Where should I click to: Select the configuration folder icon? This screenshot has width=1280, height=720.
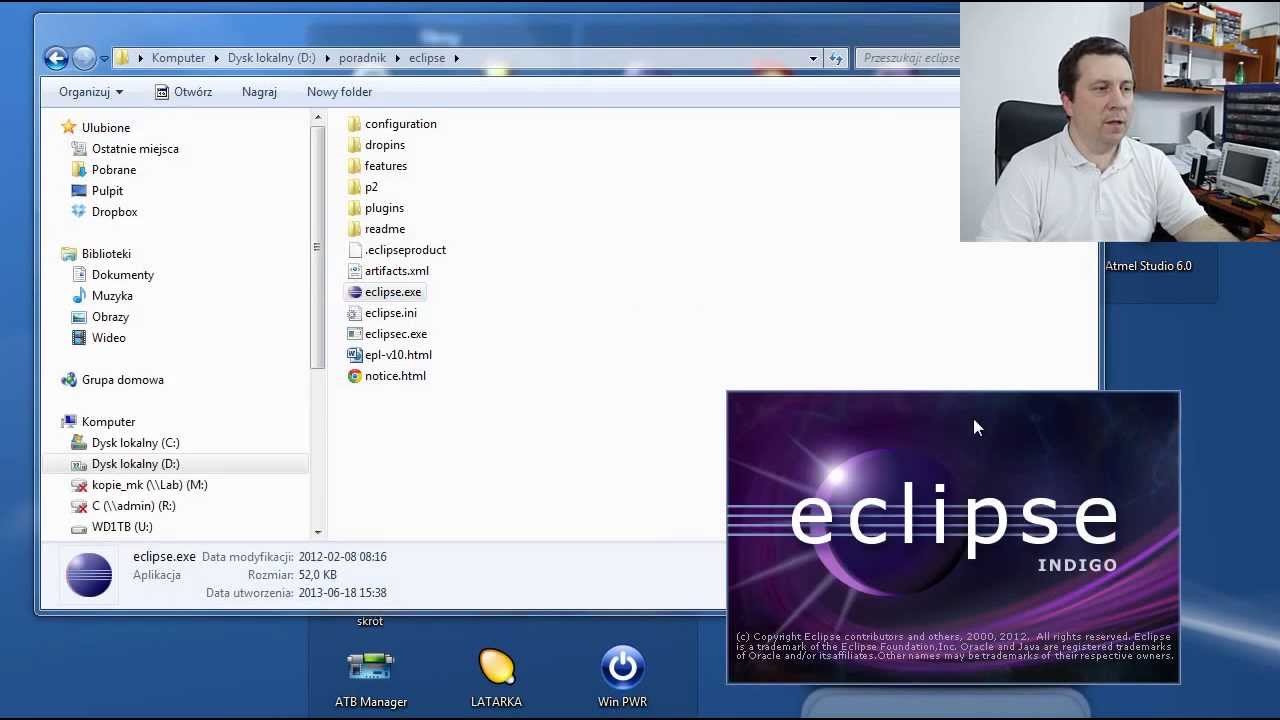[x=354, y=124]
